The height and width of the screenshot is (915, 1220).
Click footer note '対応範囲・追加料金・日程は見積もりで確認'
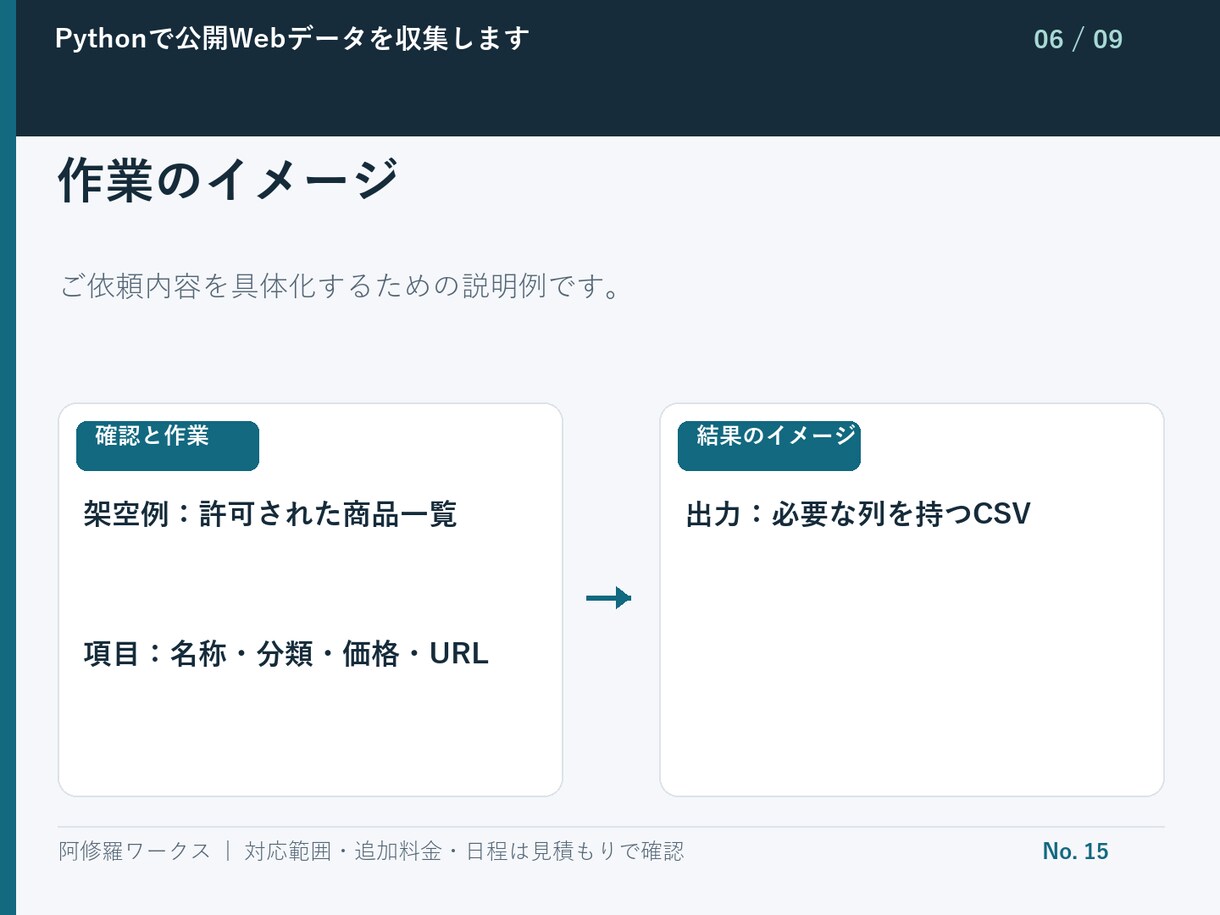pyautogui.click(x=464, y=851)
